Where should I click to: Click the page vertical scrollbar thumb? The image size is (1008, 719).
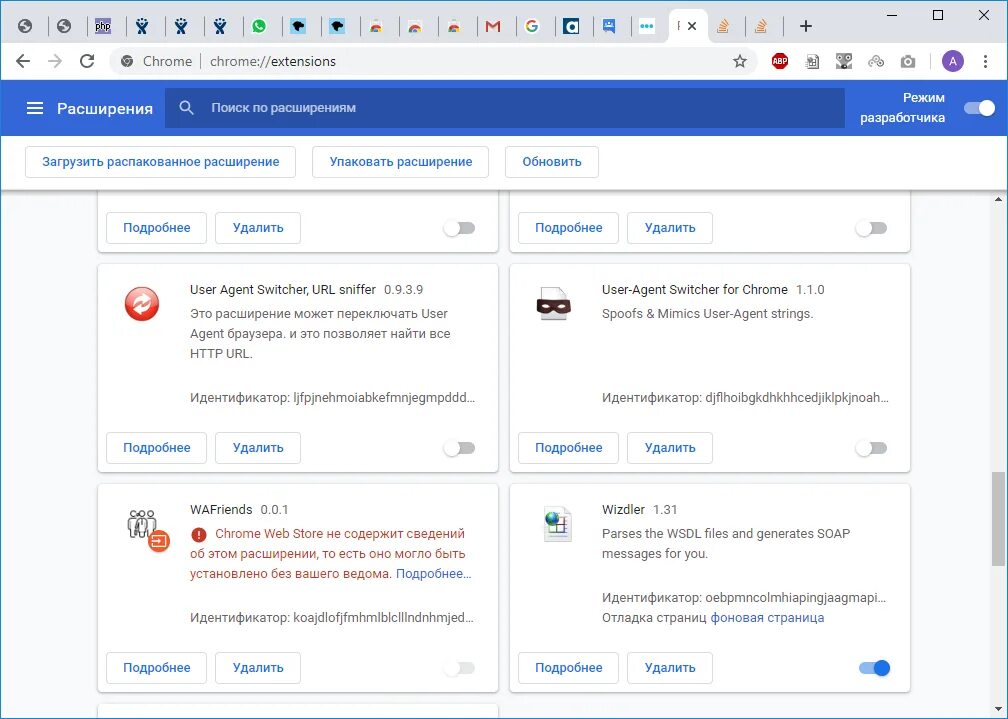coord(998,519)
